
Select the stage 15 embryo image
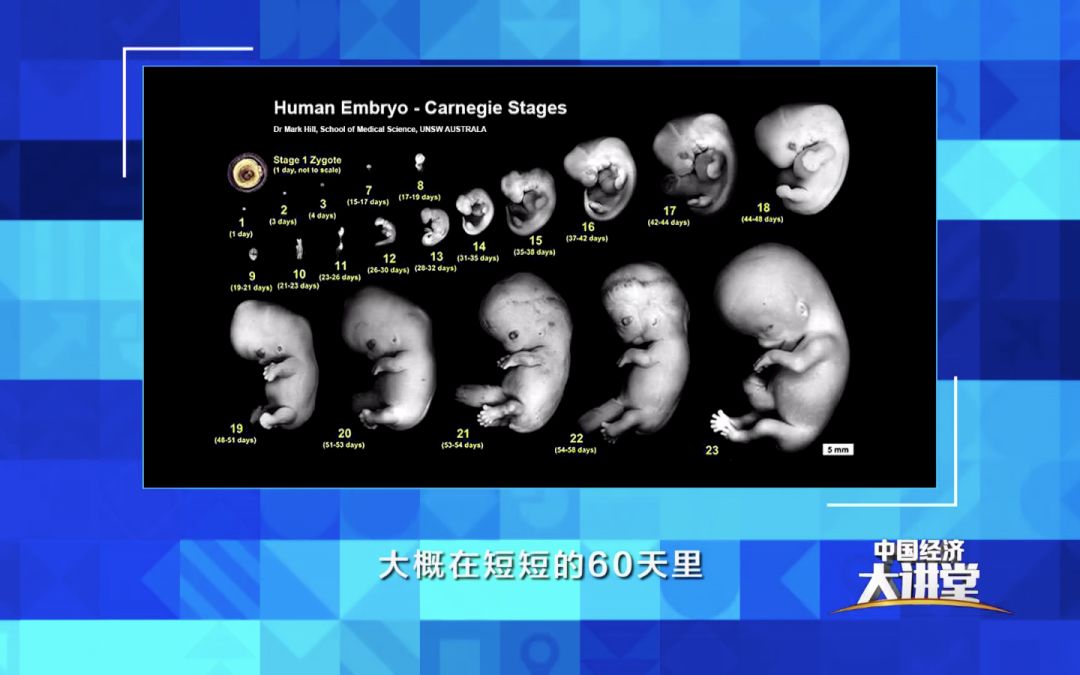[x=528, y=201]
